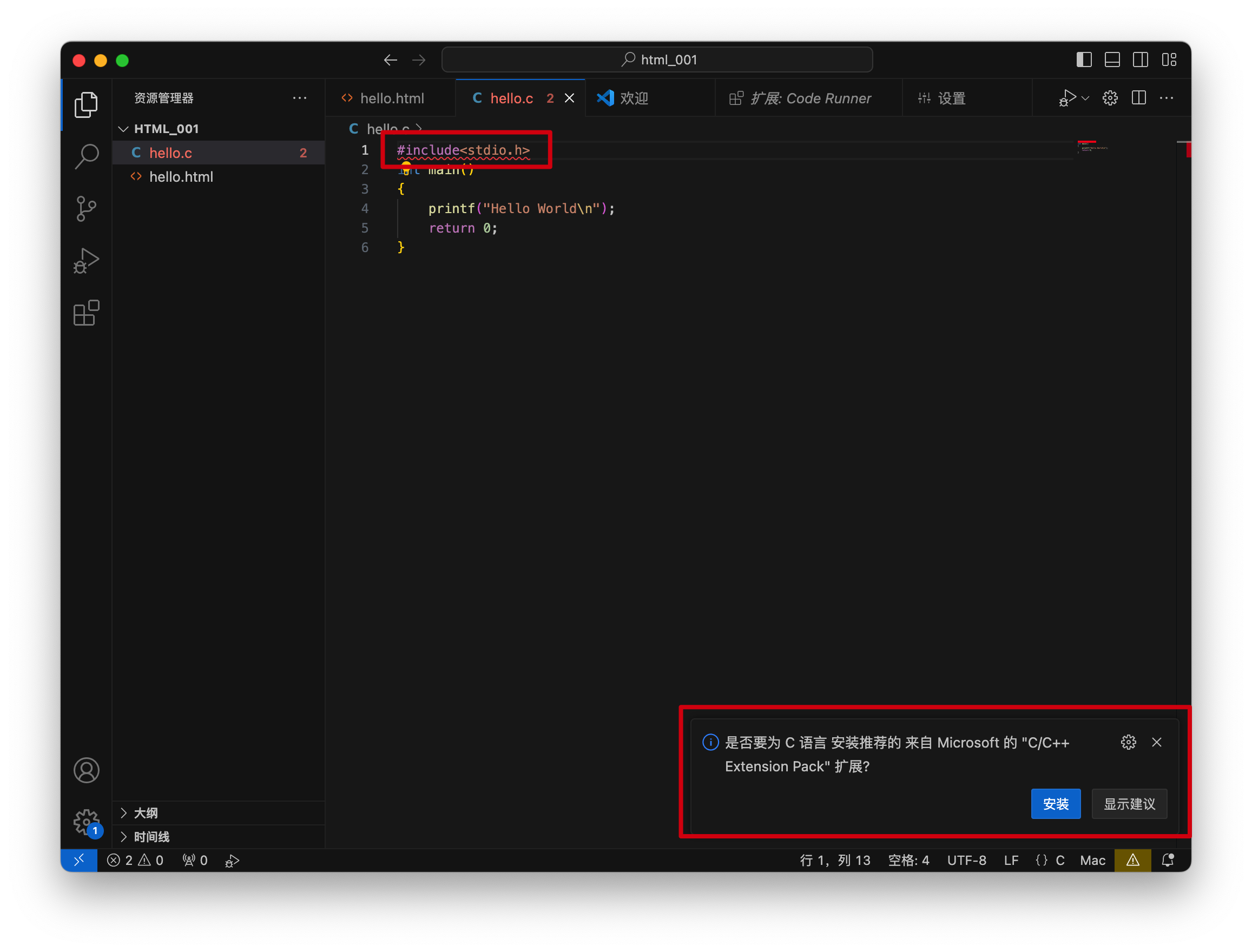
Task: Open the Run and Debug view
Action: [86, 261]
